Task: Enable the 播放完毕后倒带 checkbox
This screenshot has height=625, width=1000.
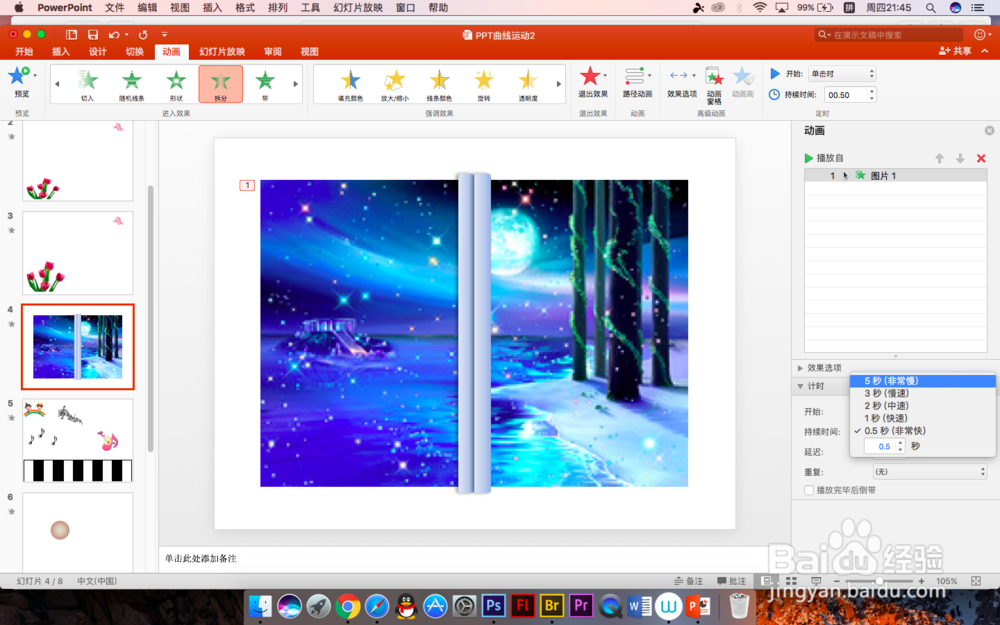Action: click(809, 490)
